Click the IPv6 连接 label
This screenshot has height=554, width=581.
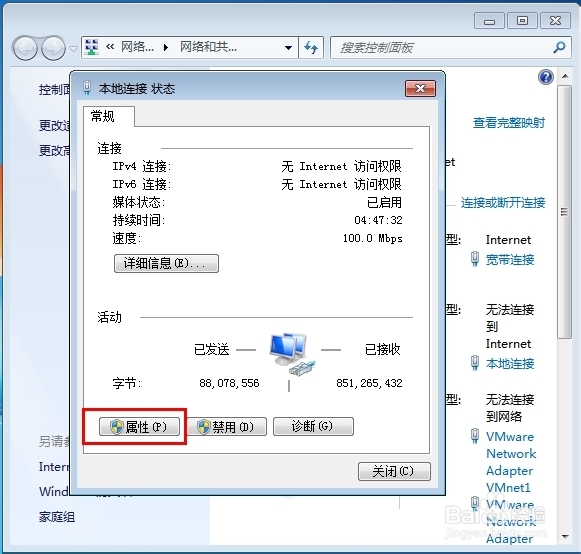142,184
